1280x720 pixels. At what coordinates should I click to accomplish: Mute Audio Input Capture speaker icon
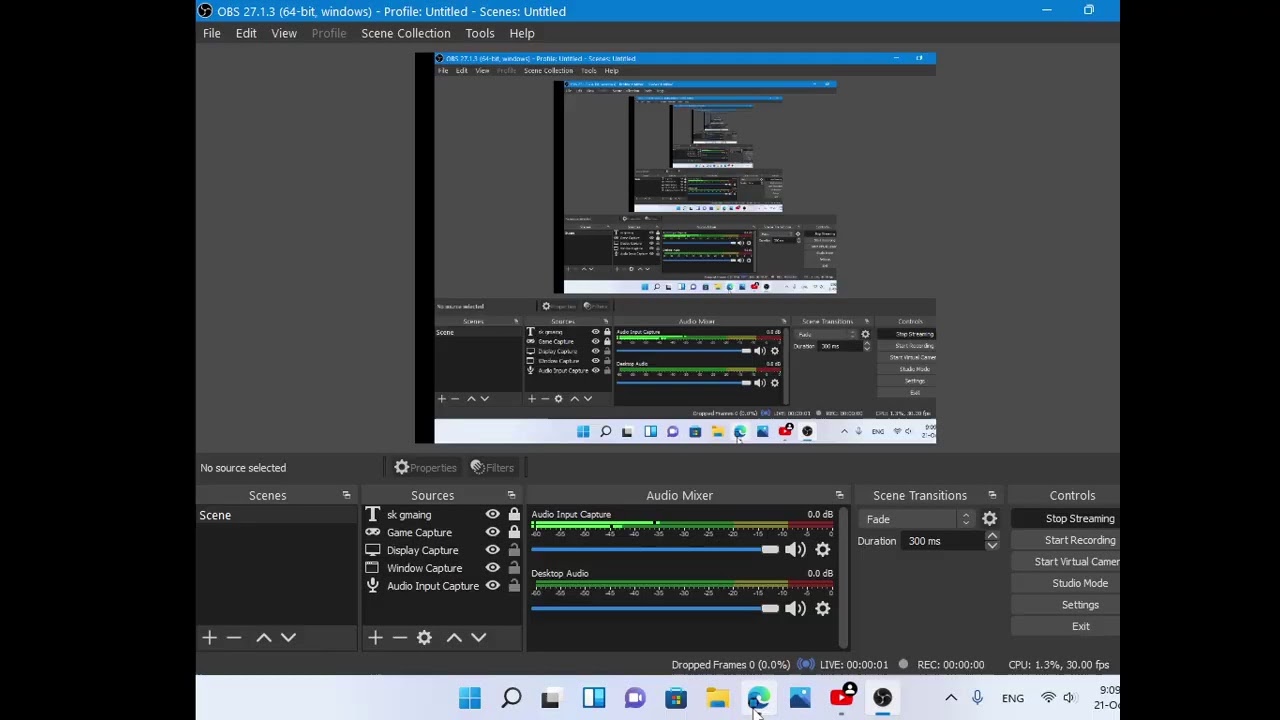coord(795,549)
